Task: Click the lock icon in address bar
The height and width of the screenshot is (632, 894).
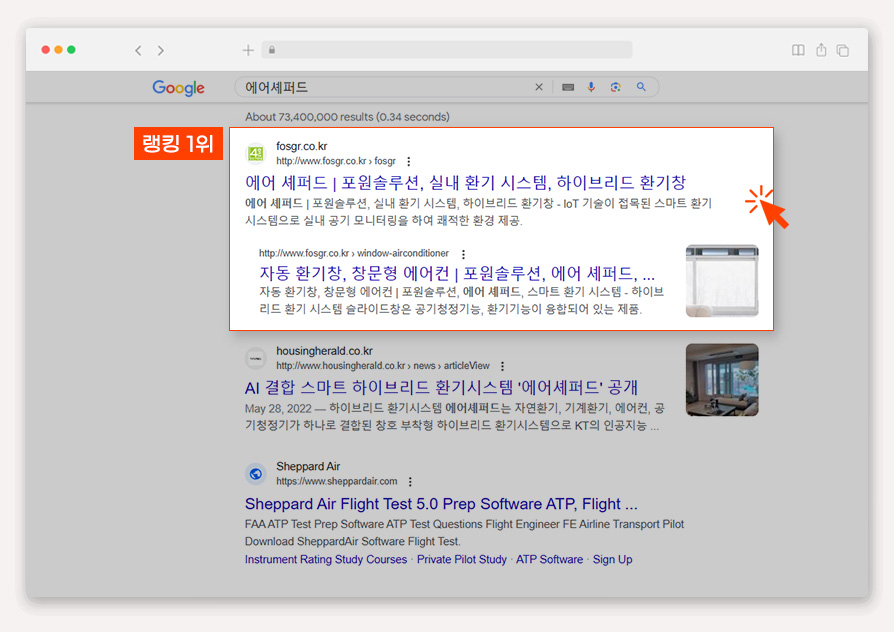Action: click(272, 50)
